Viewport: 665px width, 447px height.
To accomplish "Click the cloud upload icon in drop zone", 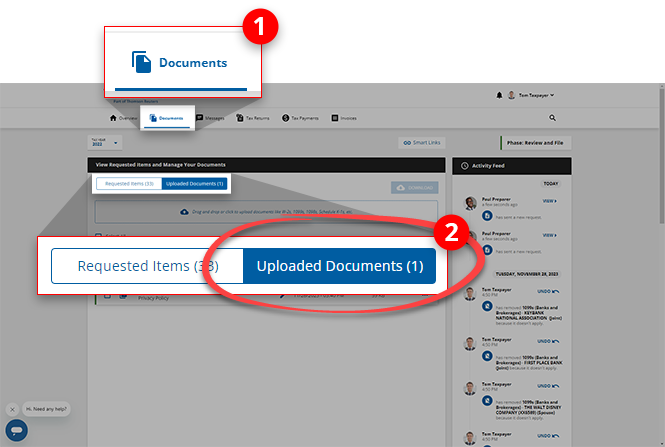I will point(184,212).
